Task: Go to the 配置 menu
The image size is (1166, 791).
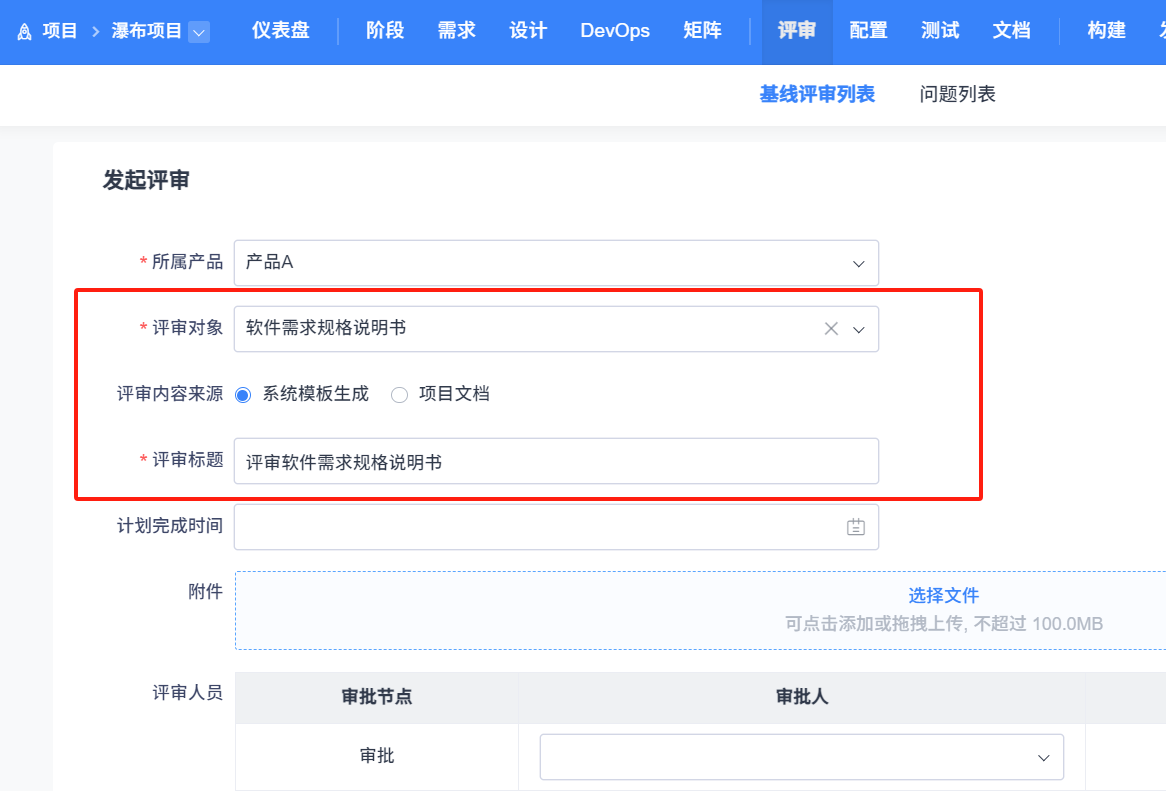Action: tap(868, 31)
